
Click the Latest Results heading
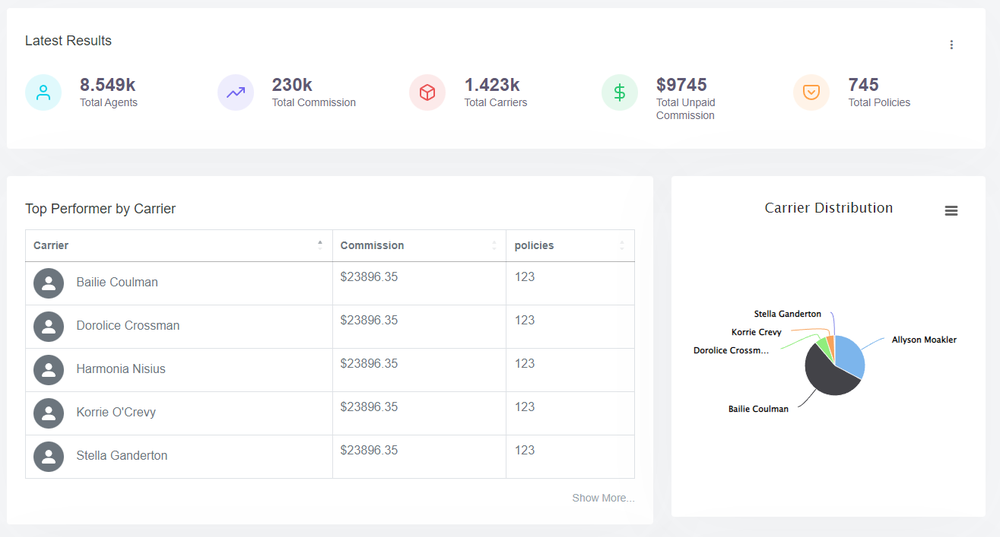point(68,41)
